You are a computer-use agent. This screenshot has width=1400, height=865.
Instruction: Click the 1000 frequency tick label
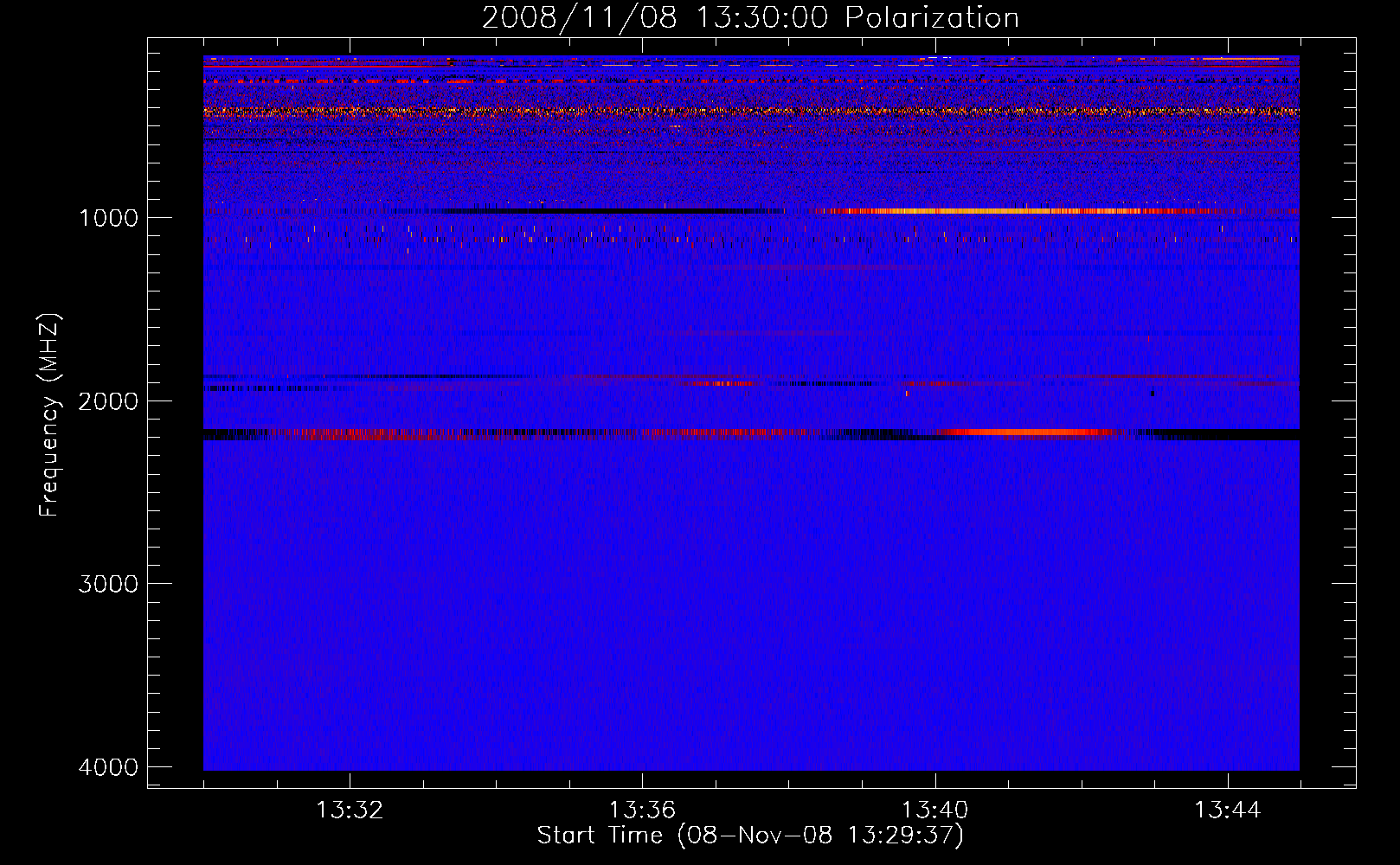[108, 218]
